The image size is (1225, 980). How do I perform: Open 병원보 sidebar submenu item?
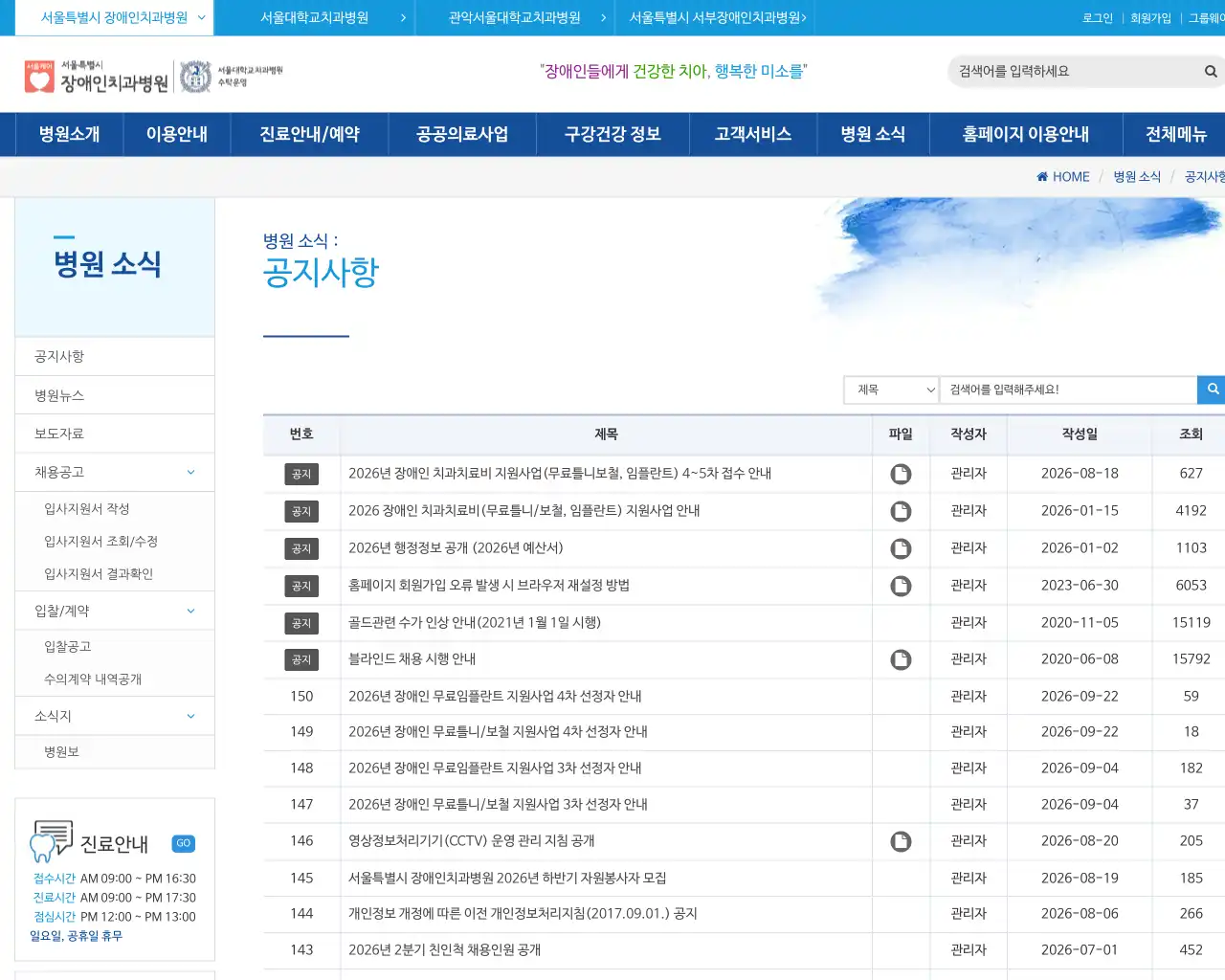click(x=61, y=751)
